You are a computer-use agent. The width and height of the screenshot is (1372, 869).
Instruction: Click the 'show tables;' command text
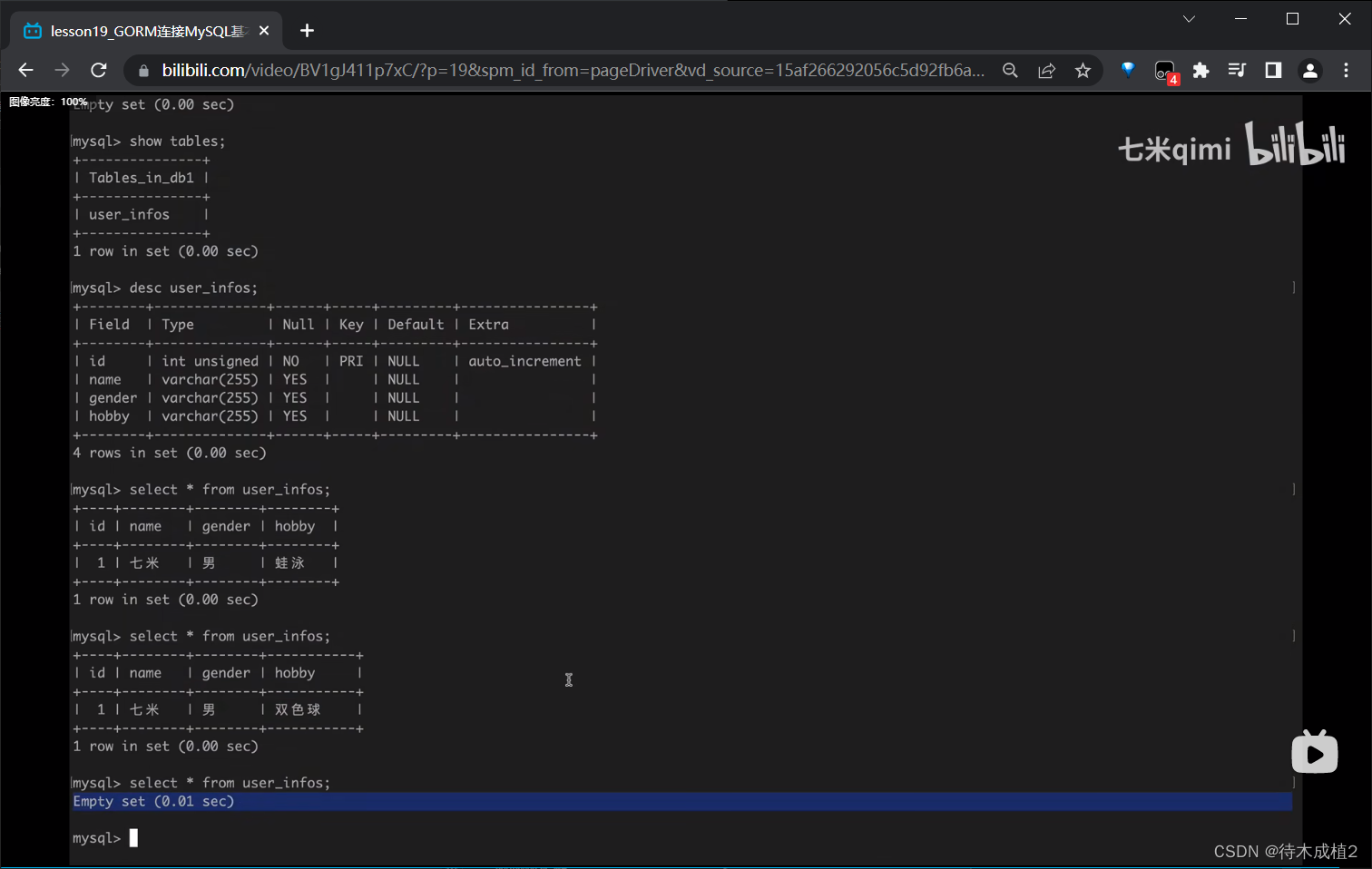(177, 142)
